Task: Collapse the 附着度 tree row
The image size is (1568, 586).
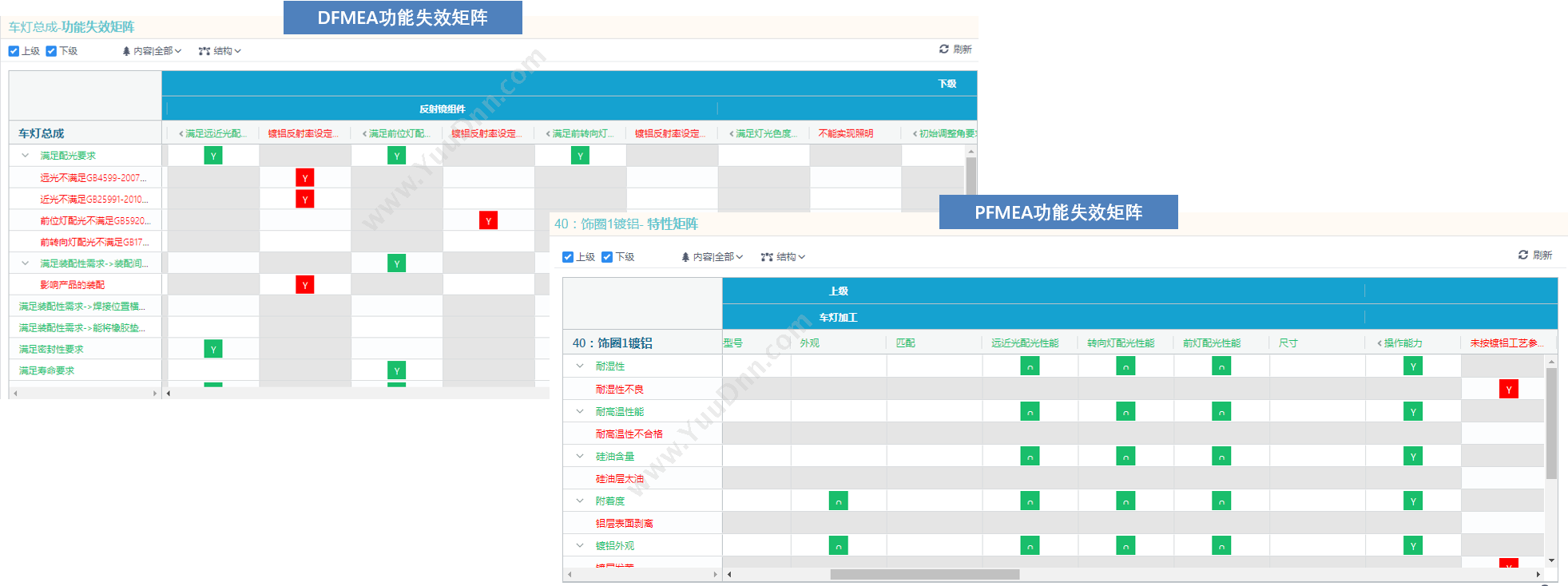Action: point(580,501)
